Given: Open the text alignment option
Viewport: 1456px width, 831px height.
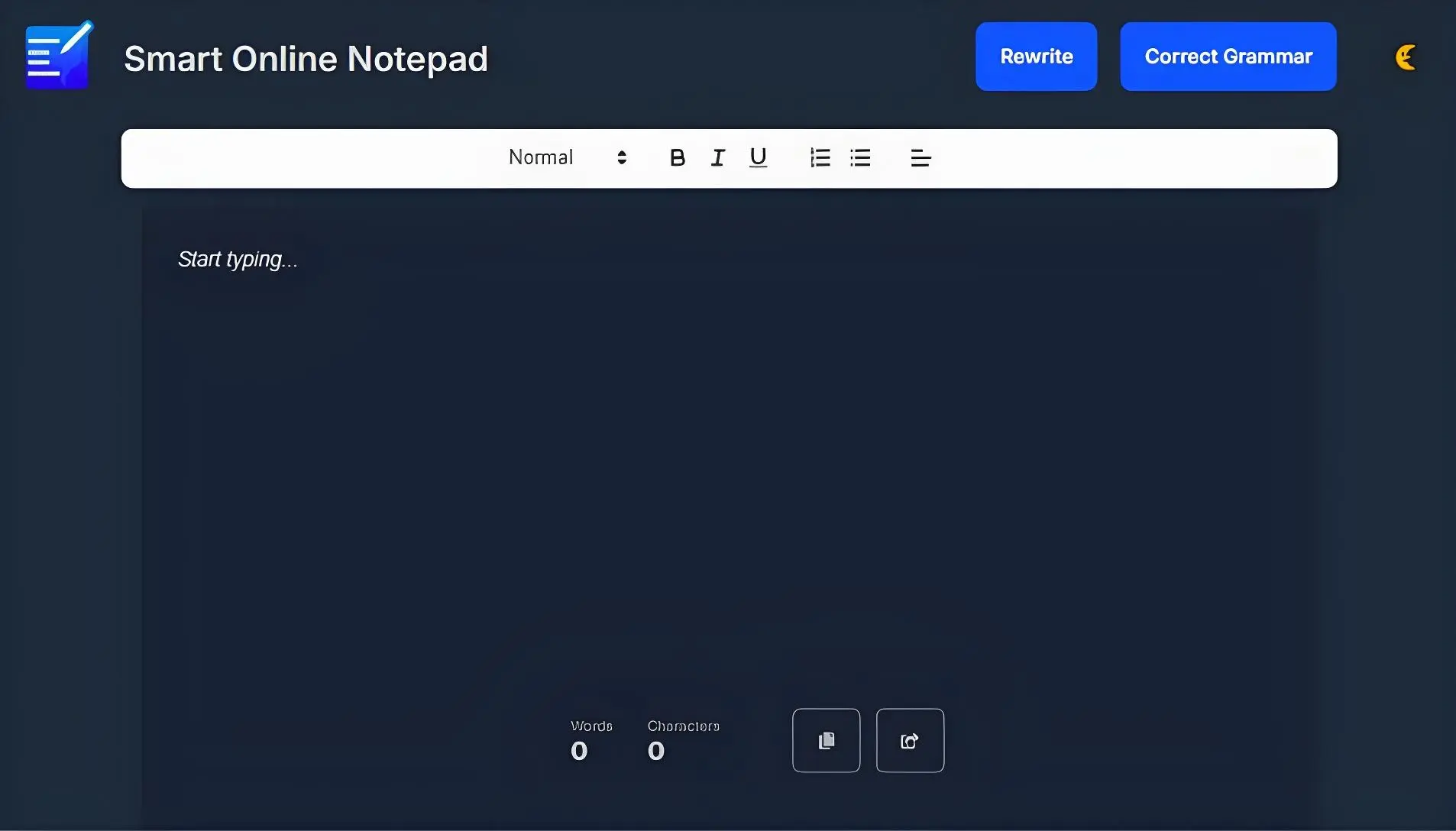Looking at the screenshot, I should [920, 157].
